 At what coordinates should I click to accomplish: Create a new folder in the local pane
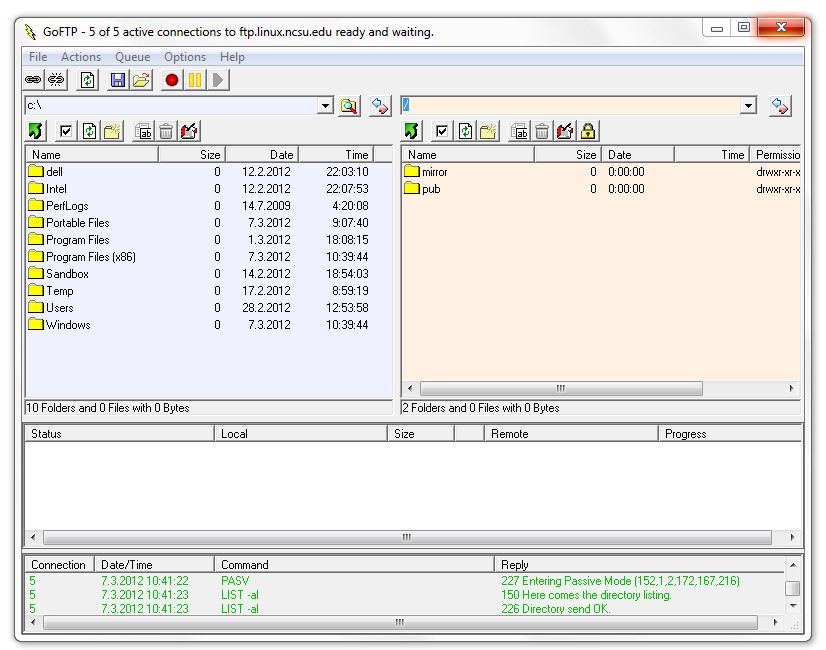point(113,131)
